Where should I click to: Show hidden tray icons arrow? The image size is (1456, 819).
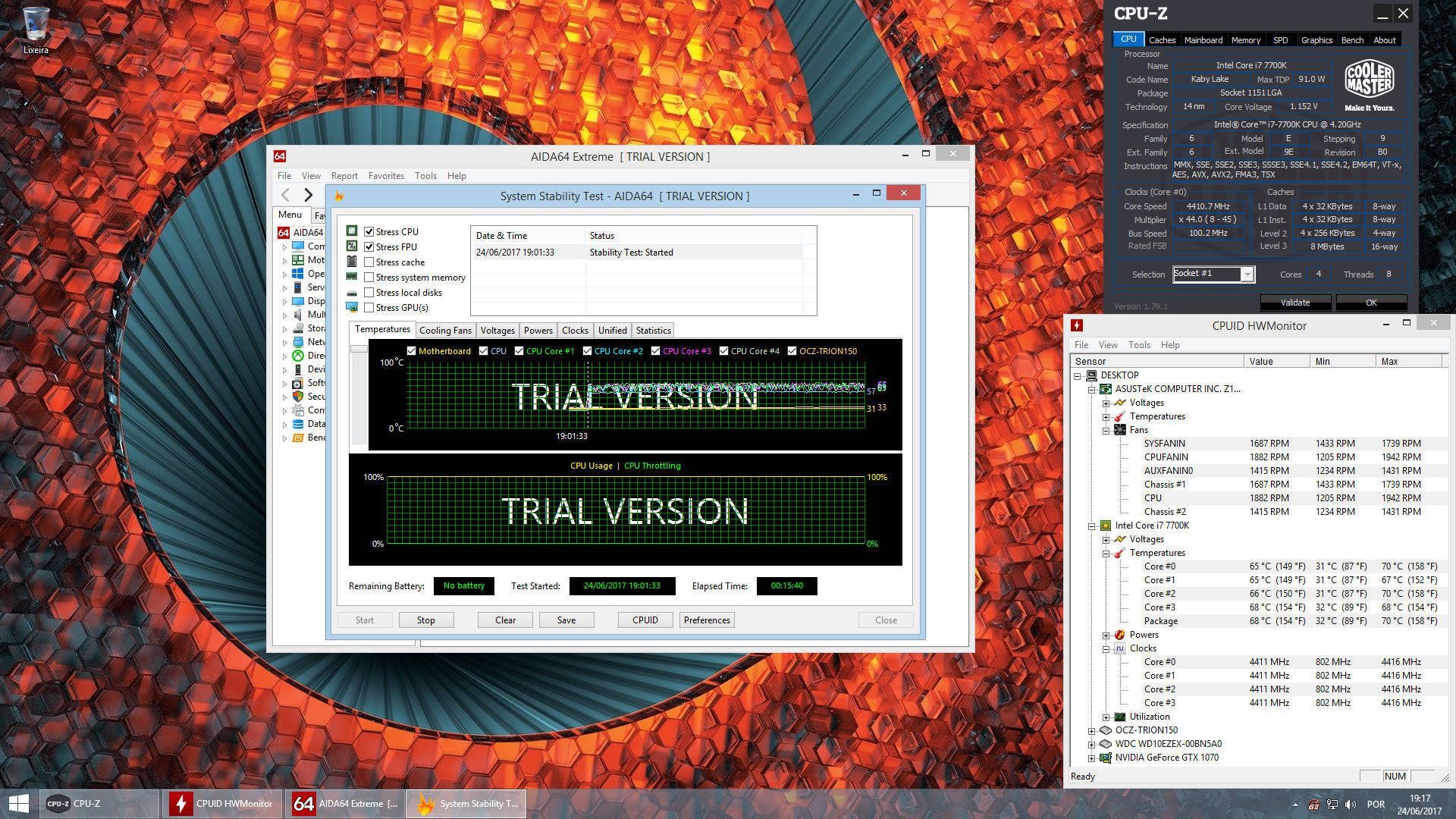coord(1294,804)
